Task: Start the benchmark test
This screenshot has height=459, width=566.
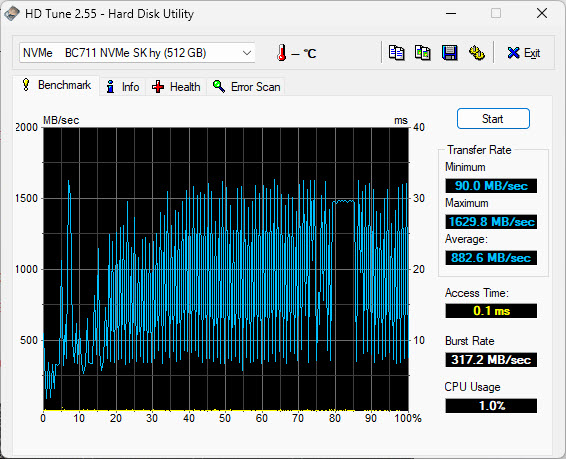Action: tap(493, 119)
